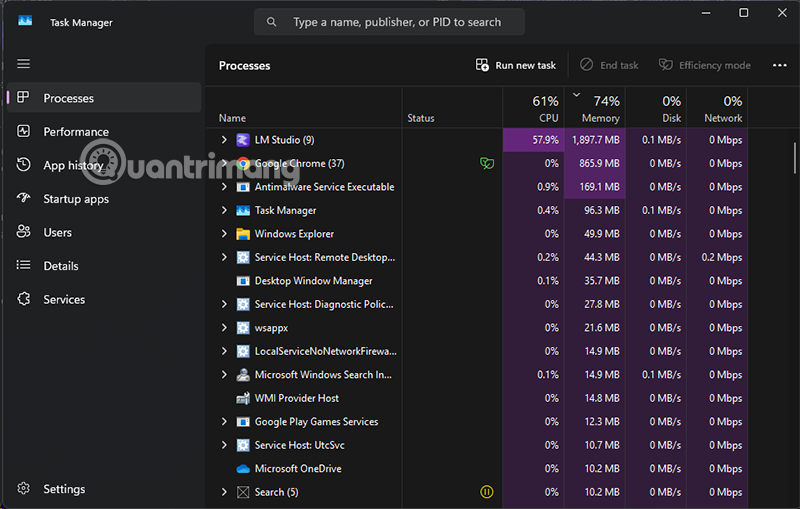Open the Details page
This screenshot has width=800, height=509.
(x=104, y=266)
